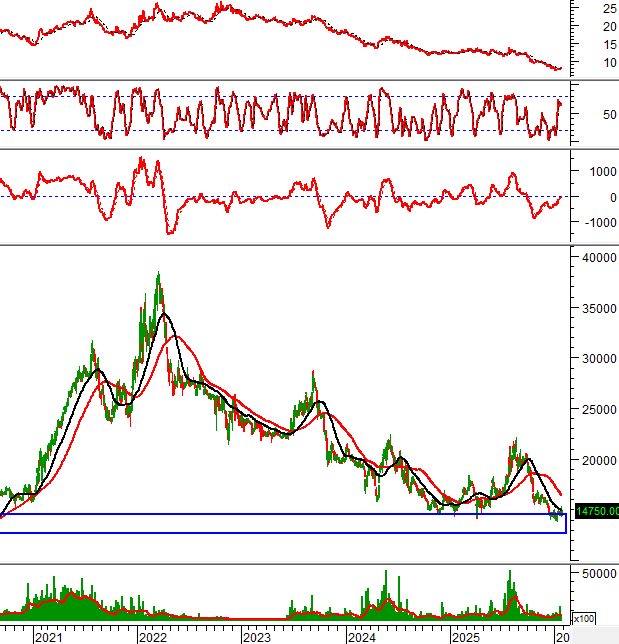Select the 2022 year marker
The width and height of the screenshot is (619, 644).
click(x=153, y=636)
